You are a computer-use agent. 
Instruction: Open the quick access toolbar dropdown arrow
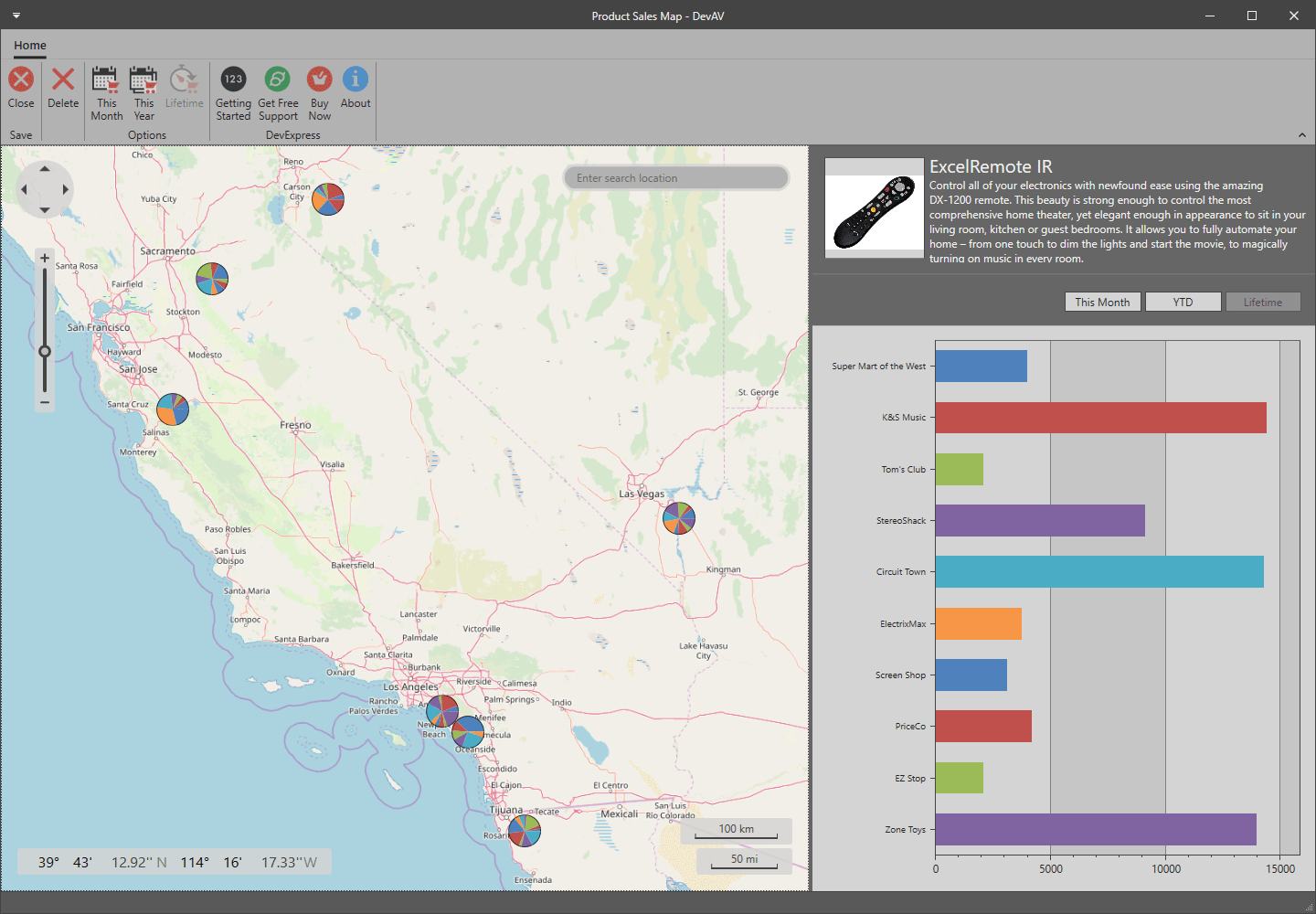pyautogui.click(x=16, y=16)
